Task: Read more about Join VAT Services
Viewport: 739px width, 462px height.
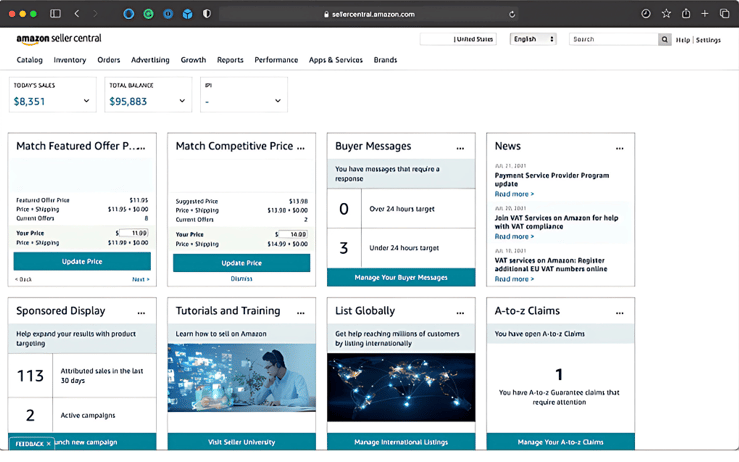Action: click(514, 237)
